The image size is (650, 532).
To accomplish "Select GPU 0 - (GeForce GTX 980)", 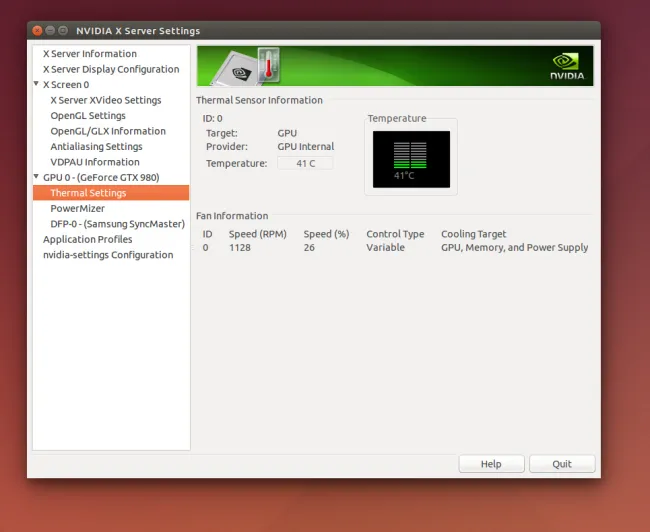I will click(x=101, y=177).
